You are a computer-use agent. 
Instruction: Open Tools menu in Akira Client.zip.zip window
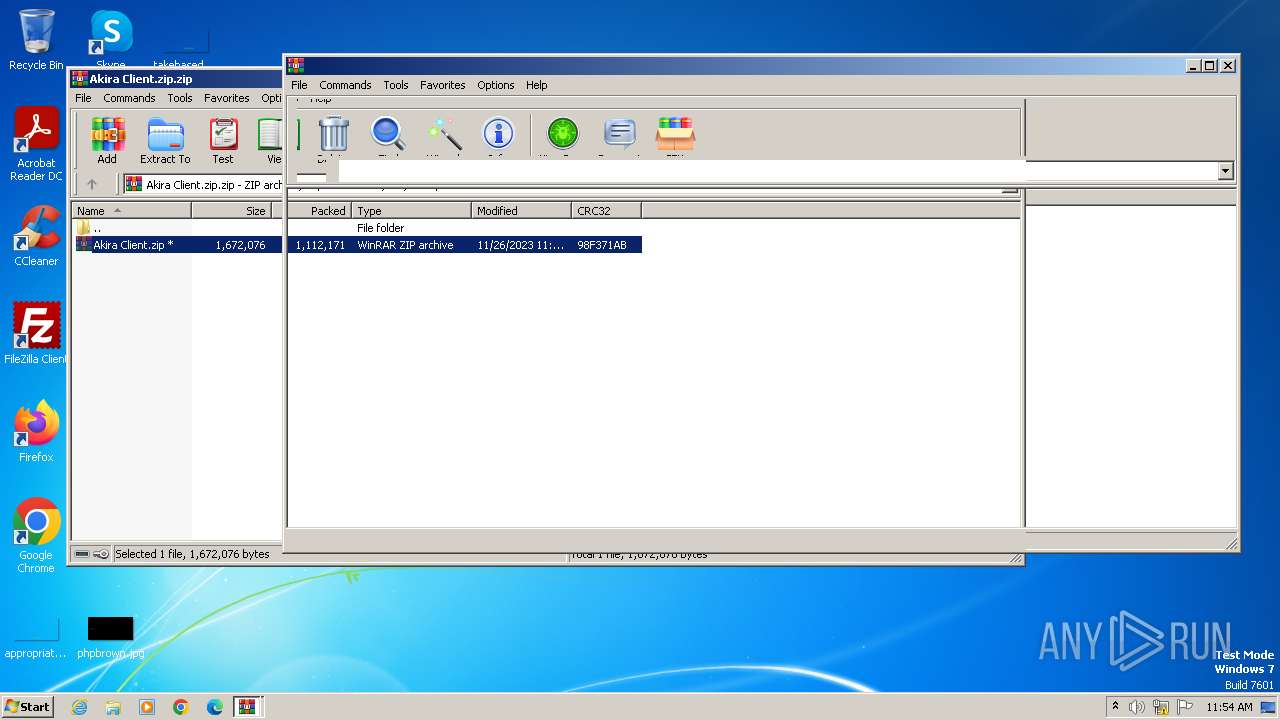pos(180,98)
